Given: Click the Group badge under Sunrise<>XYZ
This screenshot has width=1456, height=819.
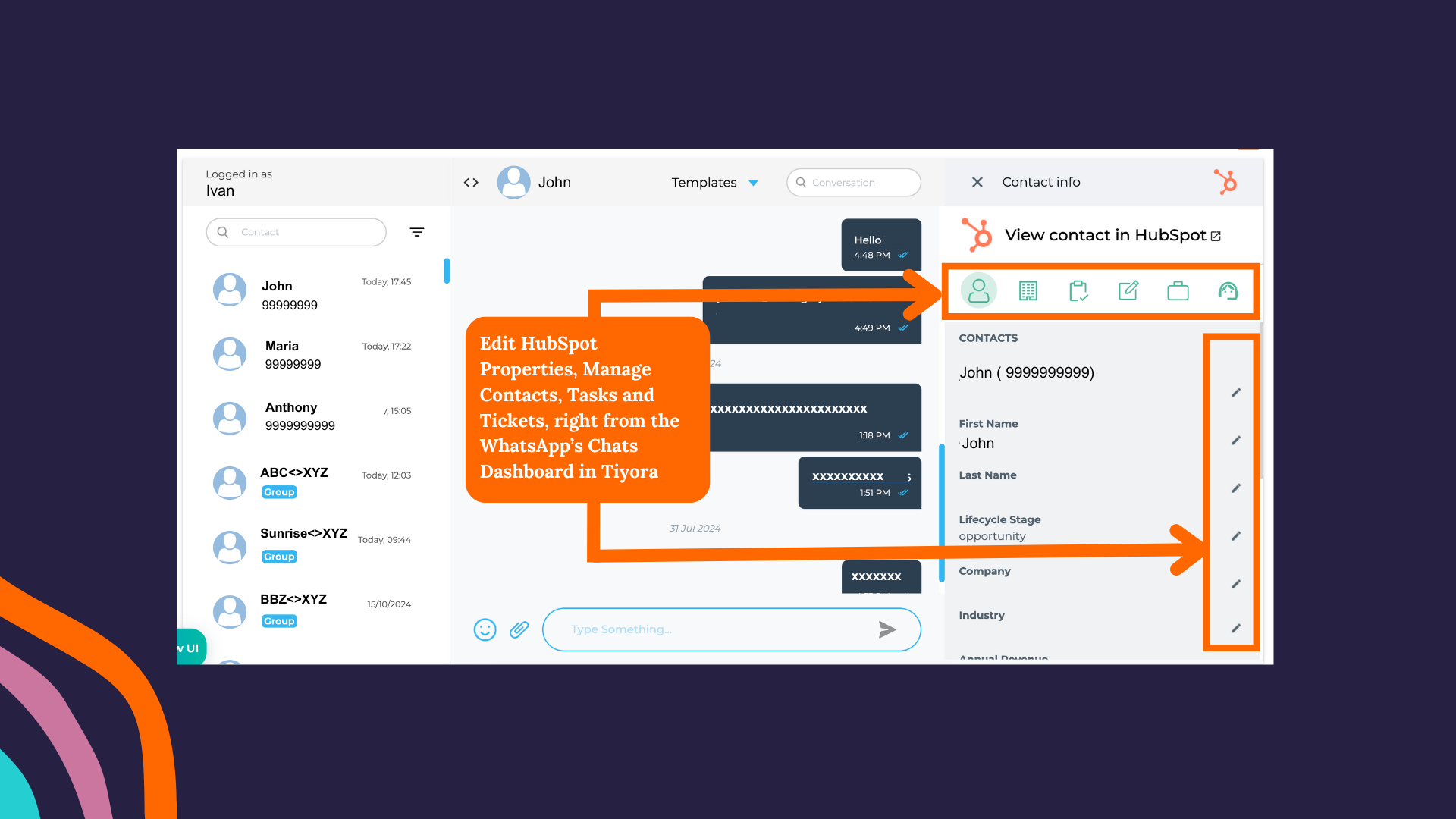Looking at the screenshot, I should click(279, 557).
